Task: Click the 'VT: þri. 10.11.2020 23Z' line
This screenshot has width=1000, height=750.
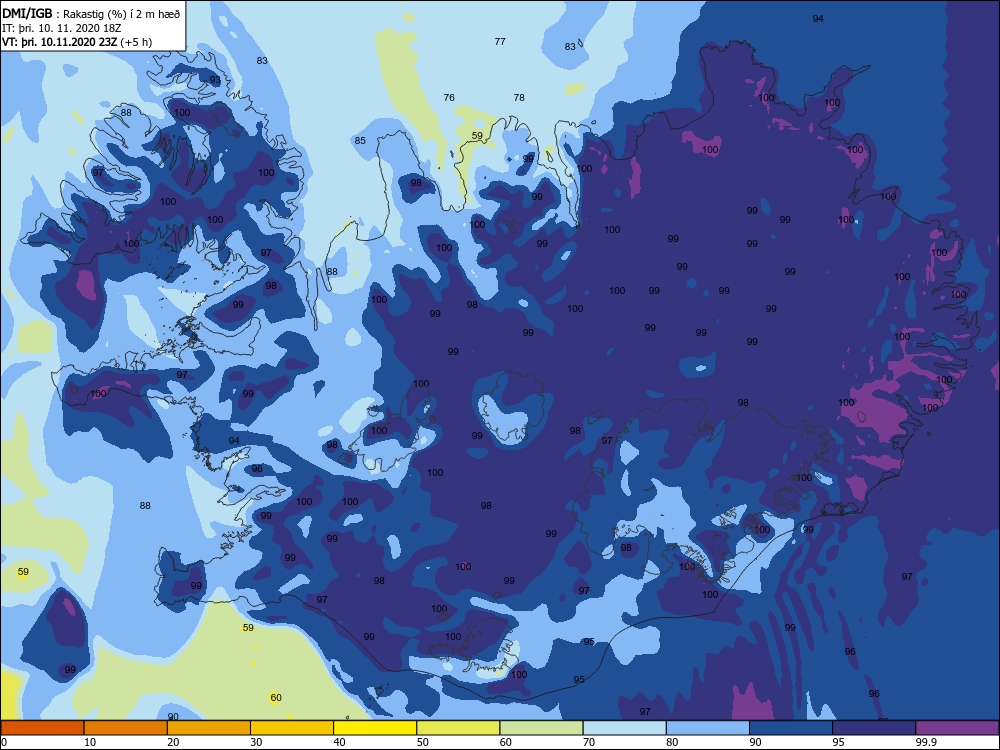Action: 60,42
